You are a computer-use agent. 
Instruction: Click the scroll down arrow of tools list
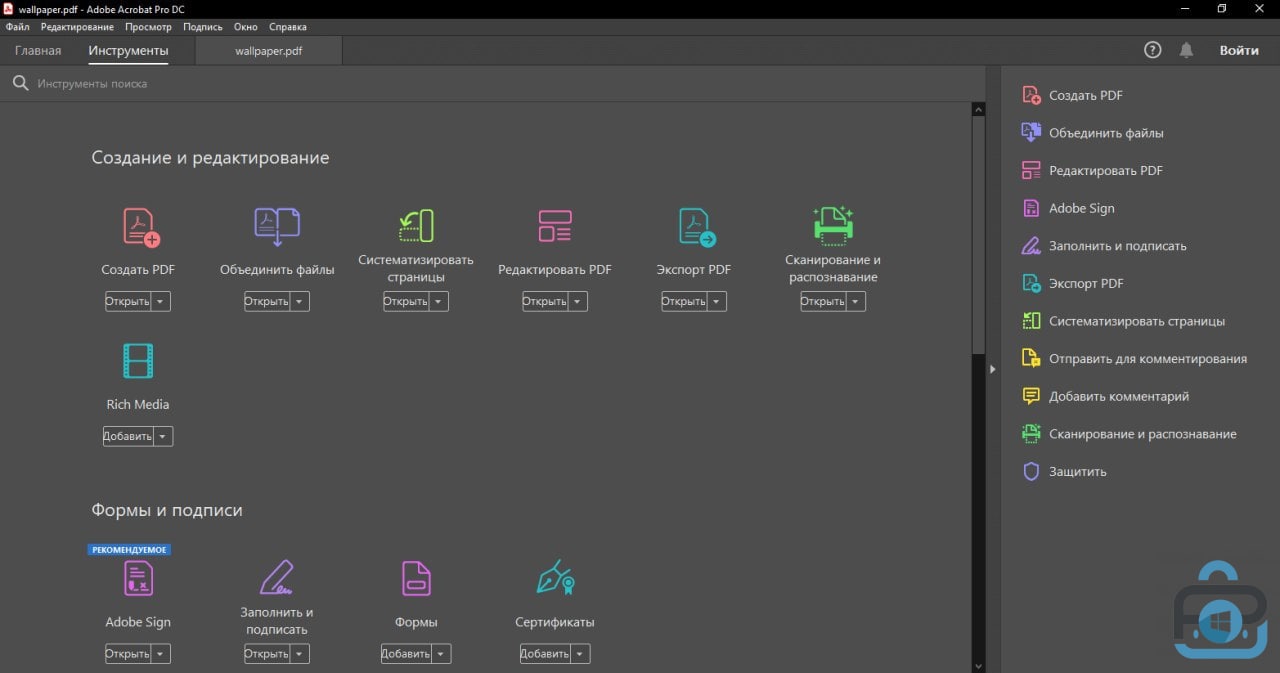point(979,664)
